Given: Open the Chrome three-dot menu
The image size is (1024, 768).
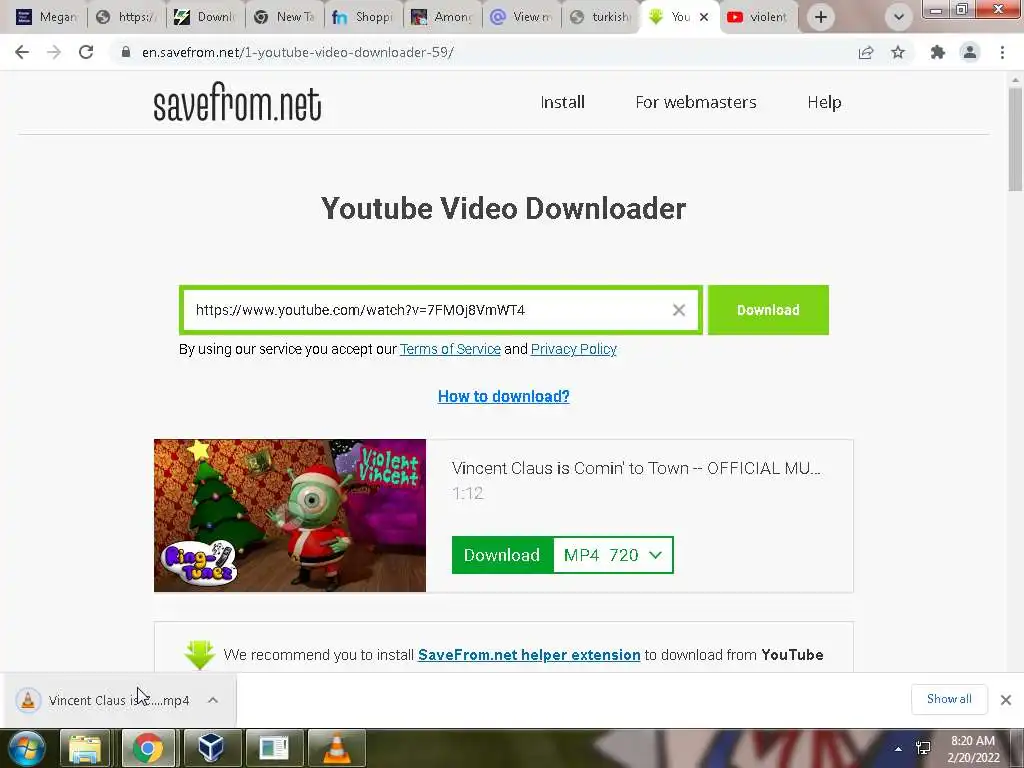Looking at the screenshot, I should [1002, 52].
